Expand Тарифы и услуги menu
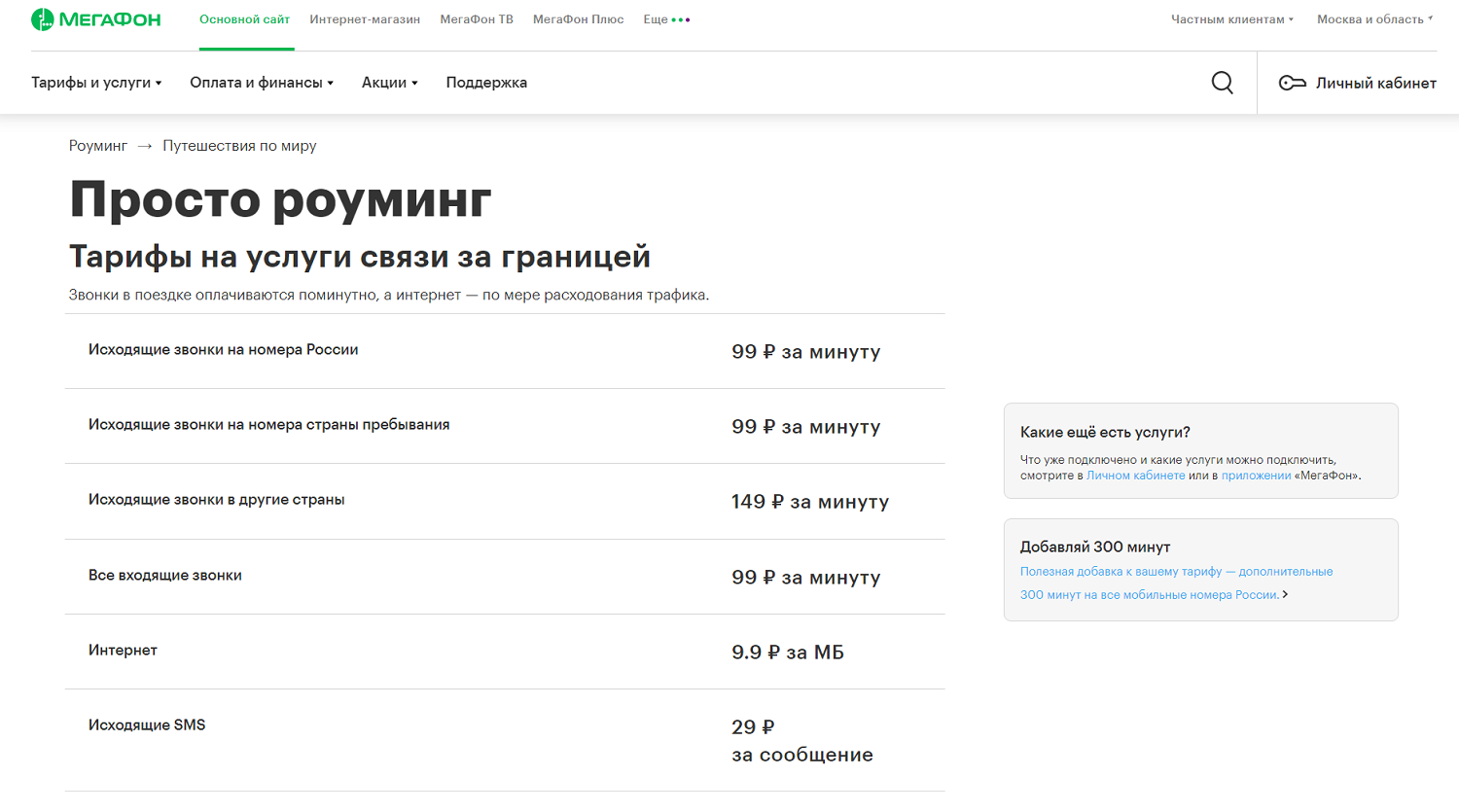Screen dimensions: 1459x812 click(96, 83)
